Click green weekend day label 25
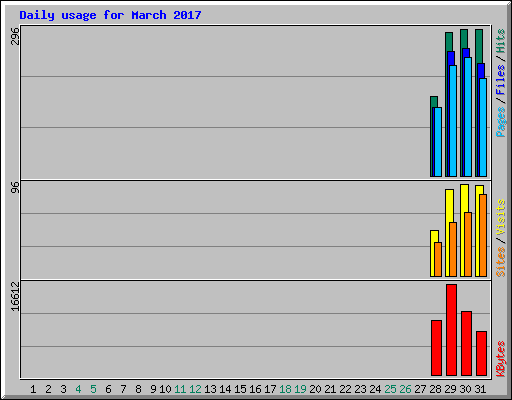Viewport: 512px width, 400px height. tap(390, 389)
